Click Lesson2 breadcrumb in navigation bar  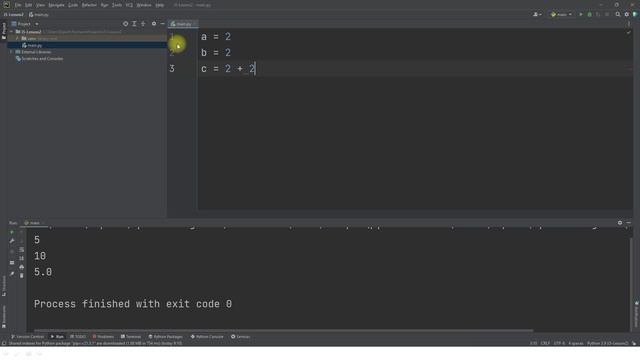(x=13, y=15)
